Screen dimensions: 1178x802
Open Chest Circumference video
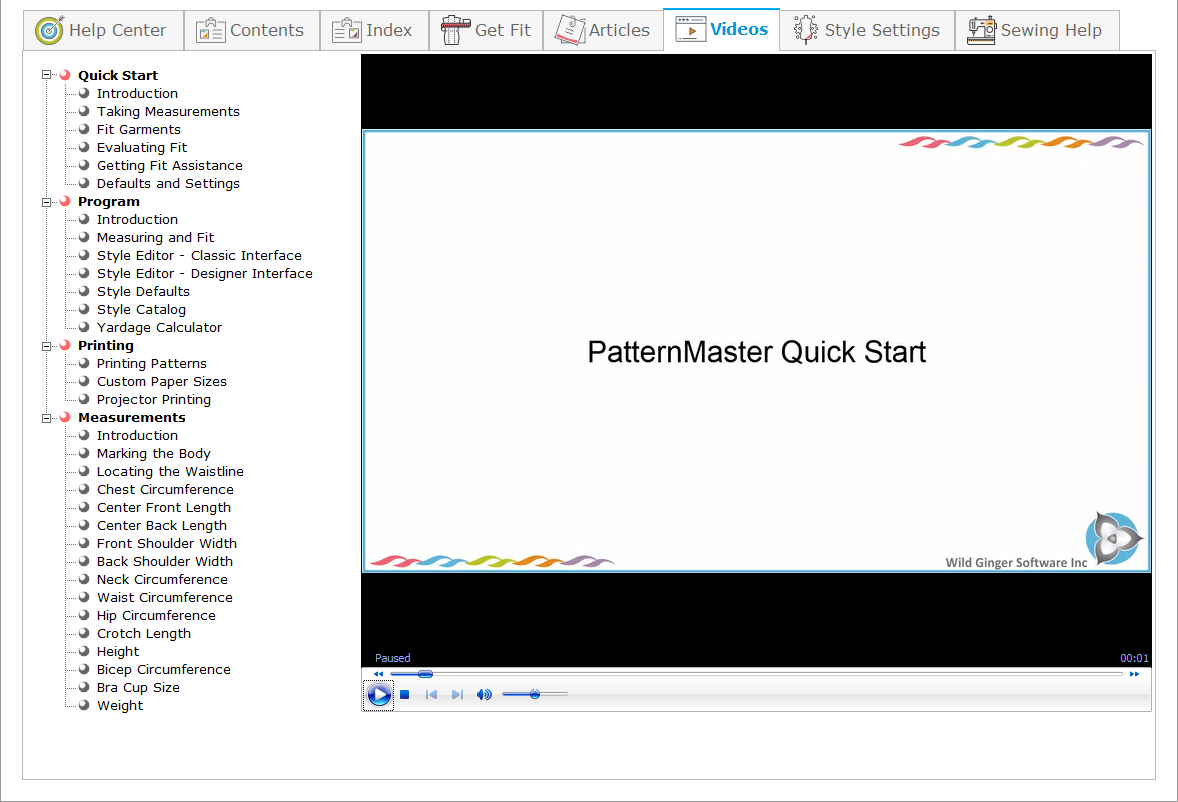tap(165, 490)
